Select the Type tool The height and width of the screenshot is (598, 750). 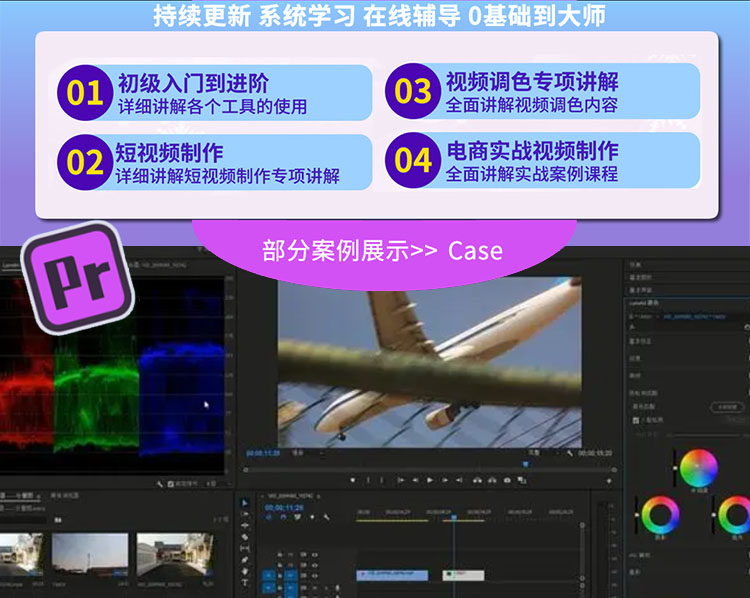(244, 583)
